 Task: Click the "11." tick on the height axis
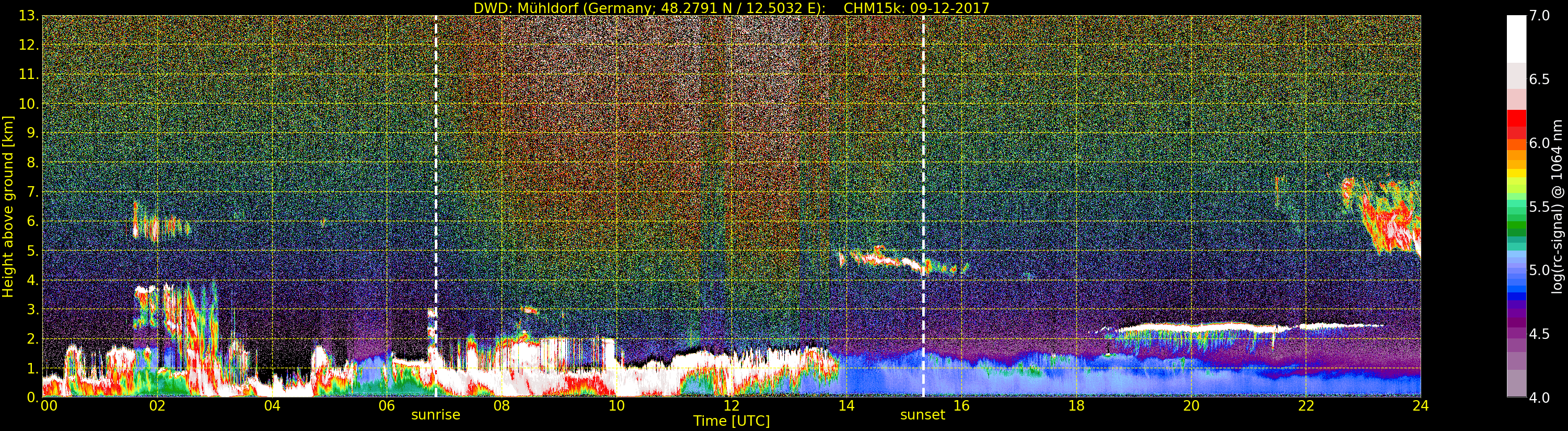[x=29, y=74]
